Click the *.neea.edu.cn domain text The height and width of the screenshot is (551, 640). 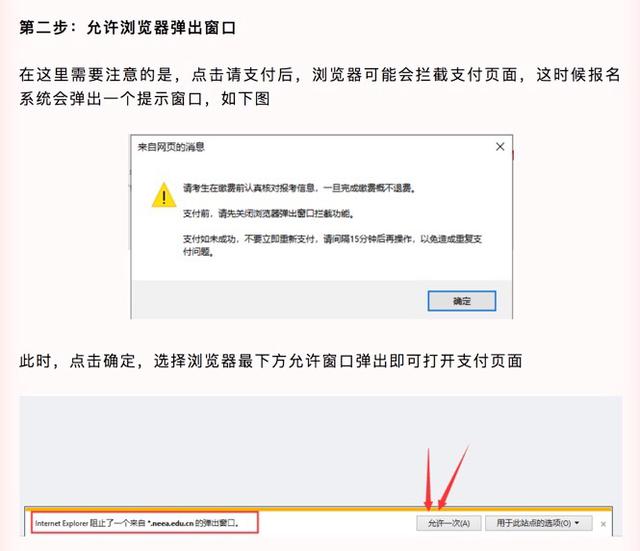[170, 523]
